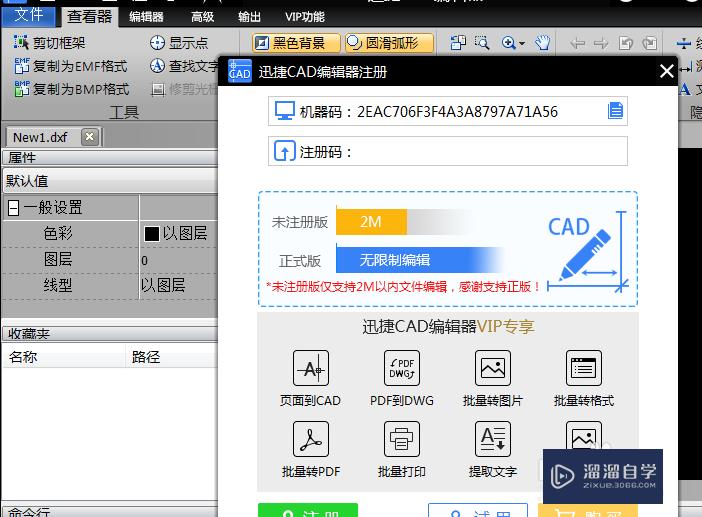Click the rotate-left page toolbar icon
The image size is (702, 517).
click(625, 43)
